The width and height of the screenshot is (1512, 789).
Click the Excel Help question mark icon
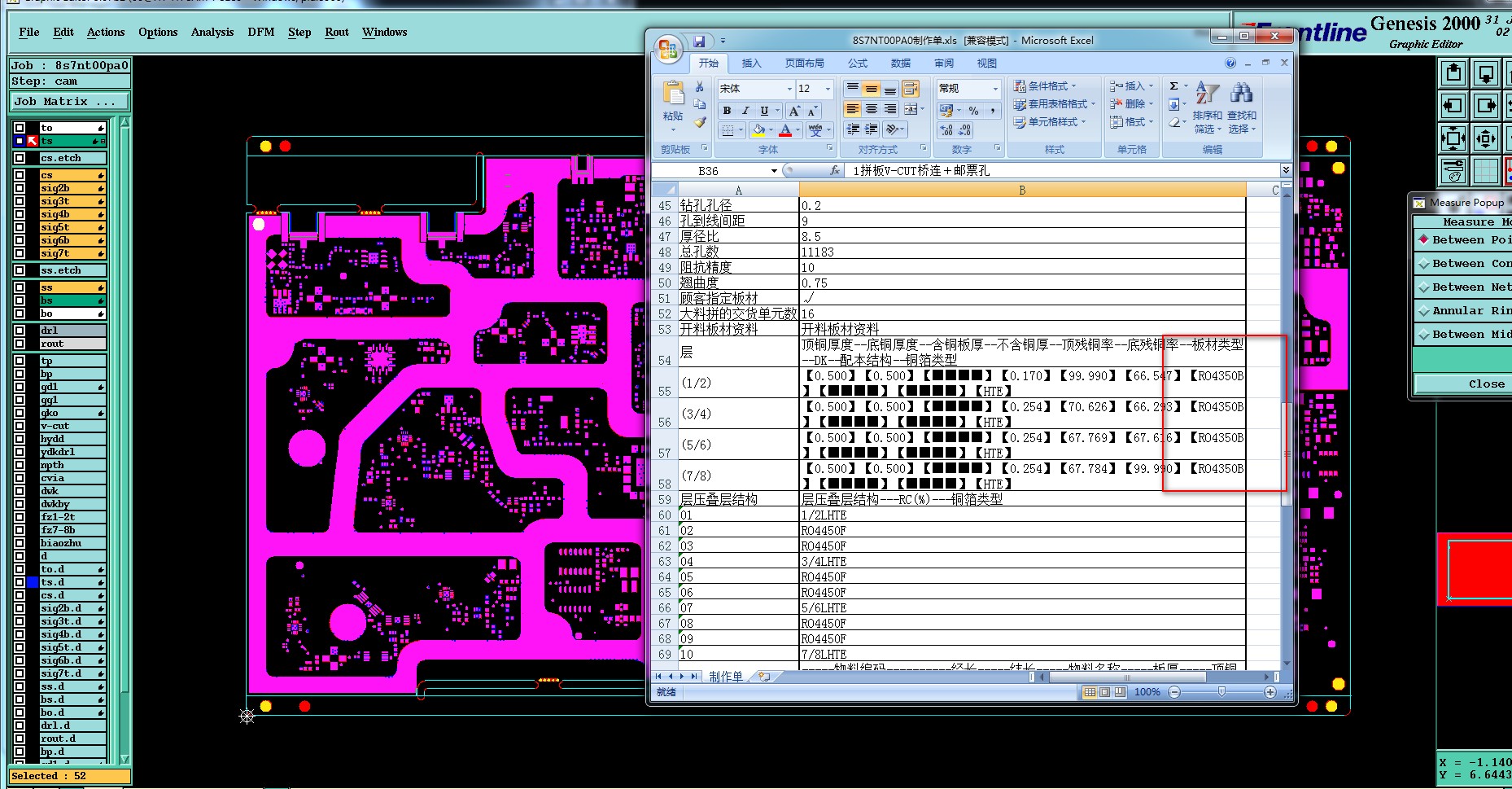[x=1230, y=63]
